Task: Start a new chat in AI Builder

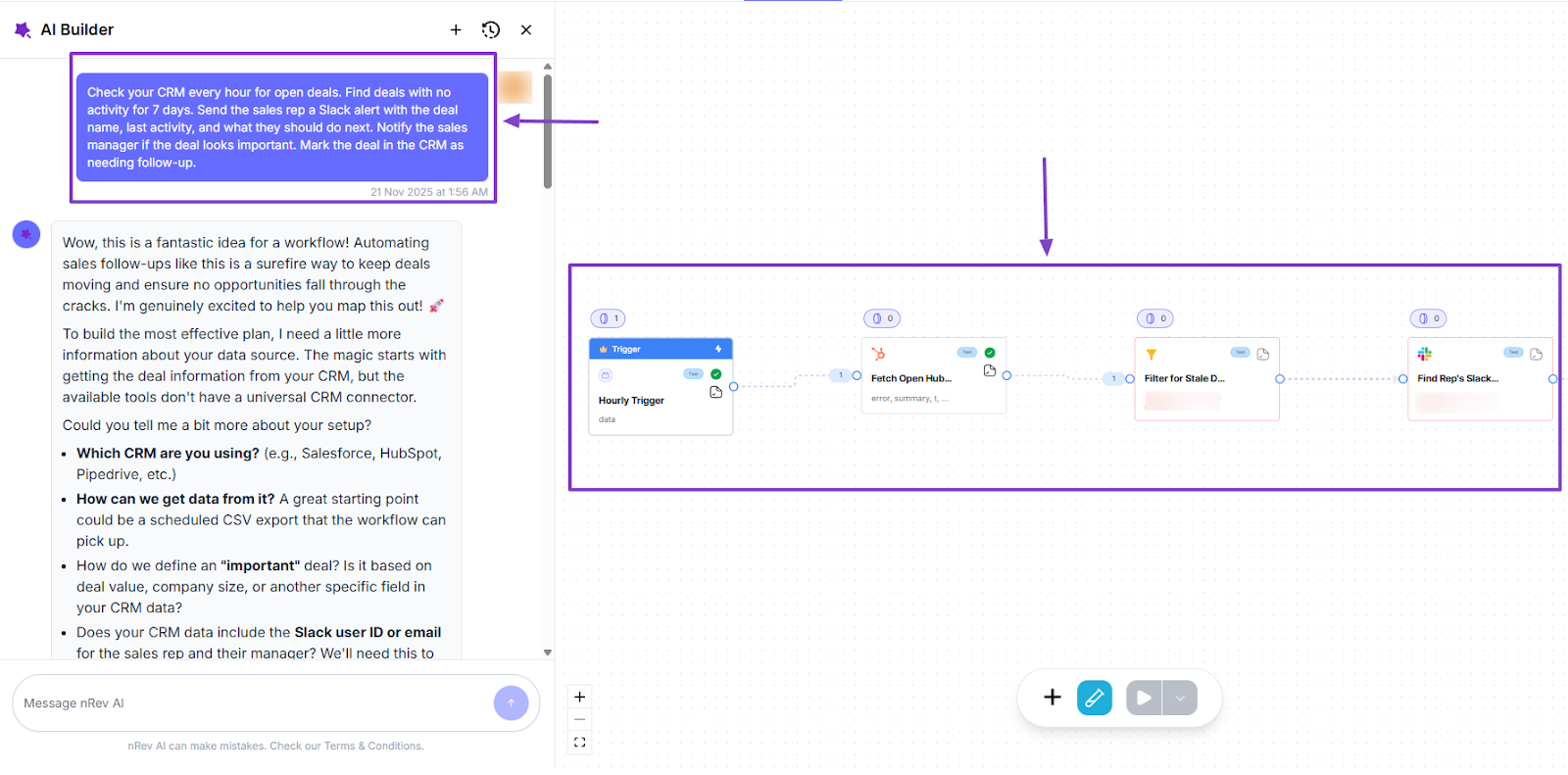Action: click(x=456, y=30)
